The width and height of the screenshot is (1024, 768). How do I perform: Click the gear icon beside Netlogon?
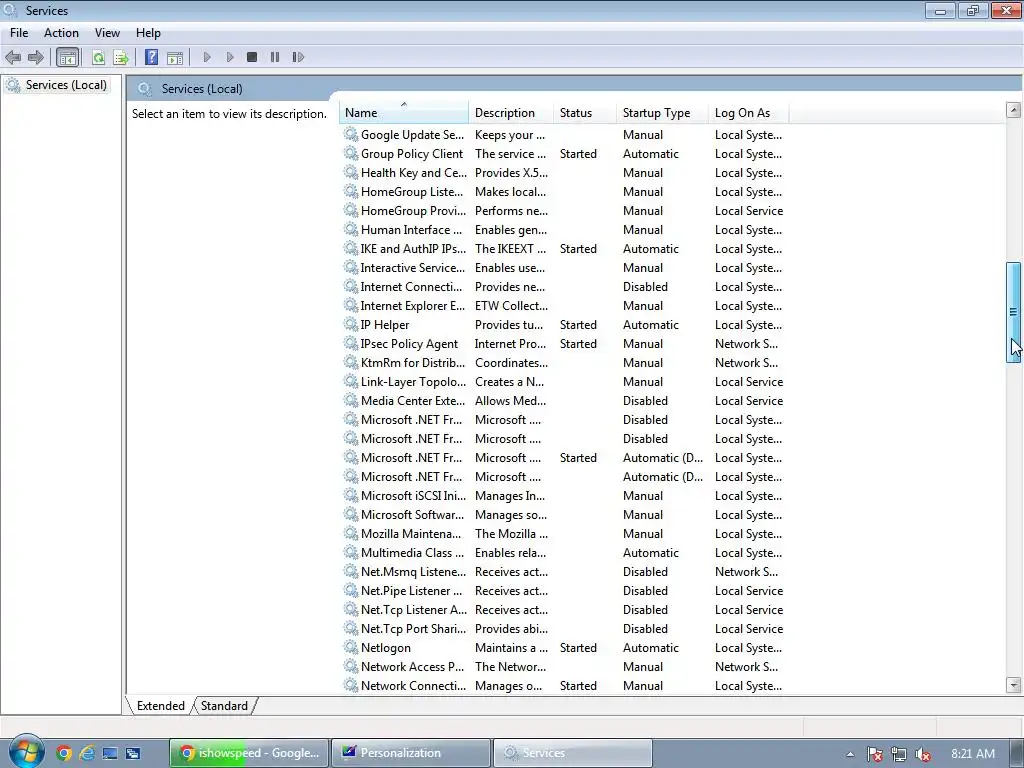pyautogui.click(x=351, y=648)
